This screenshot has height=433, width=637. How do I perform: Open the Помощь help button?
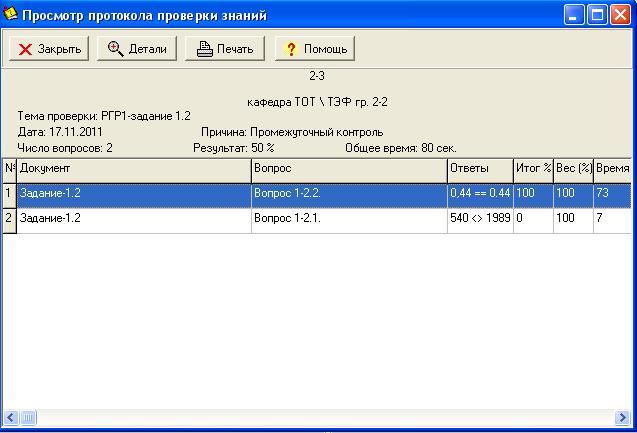tap(315, 49)
